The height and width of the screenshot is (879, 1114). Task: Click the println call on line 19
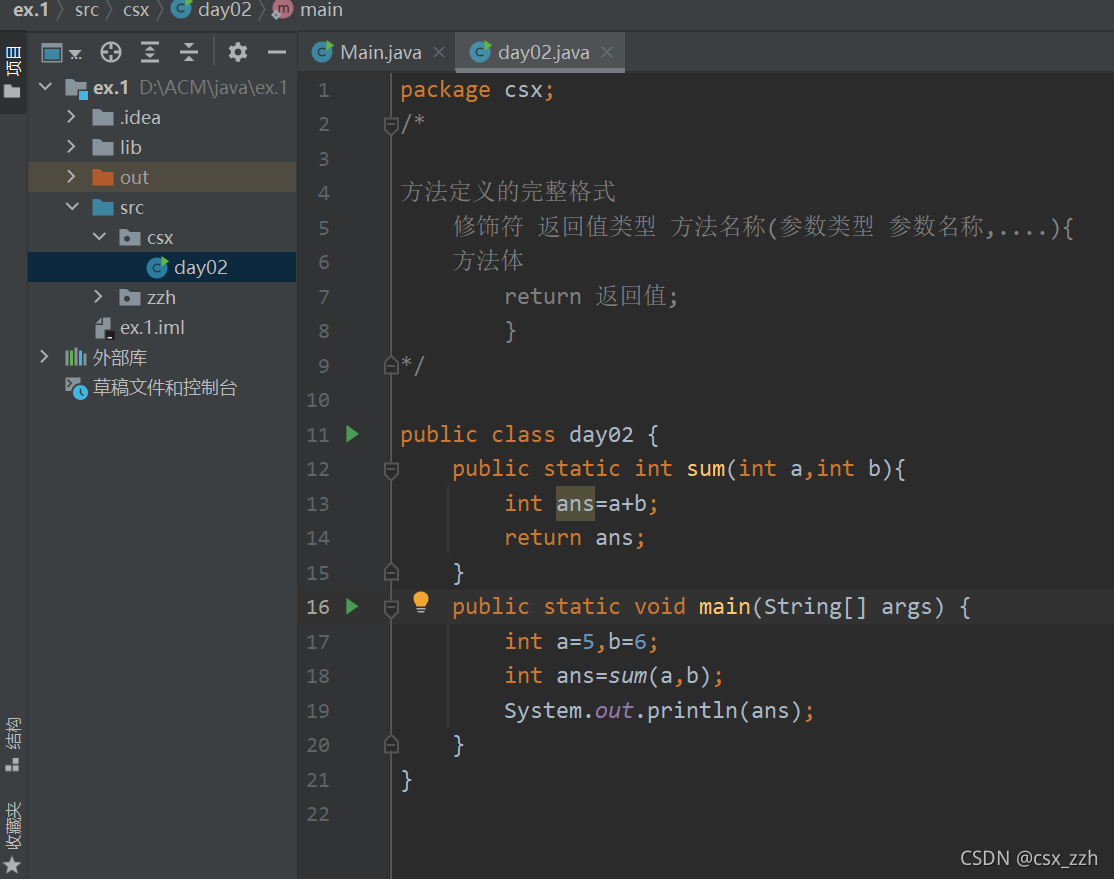(691, 711)
